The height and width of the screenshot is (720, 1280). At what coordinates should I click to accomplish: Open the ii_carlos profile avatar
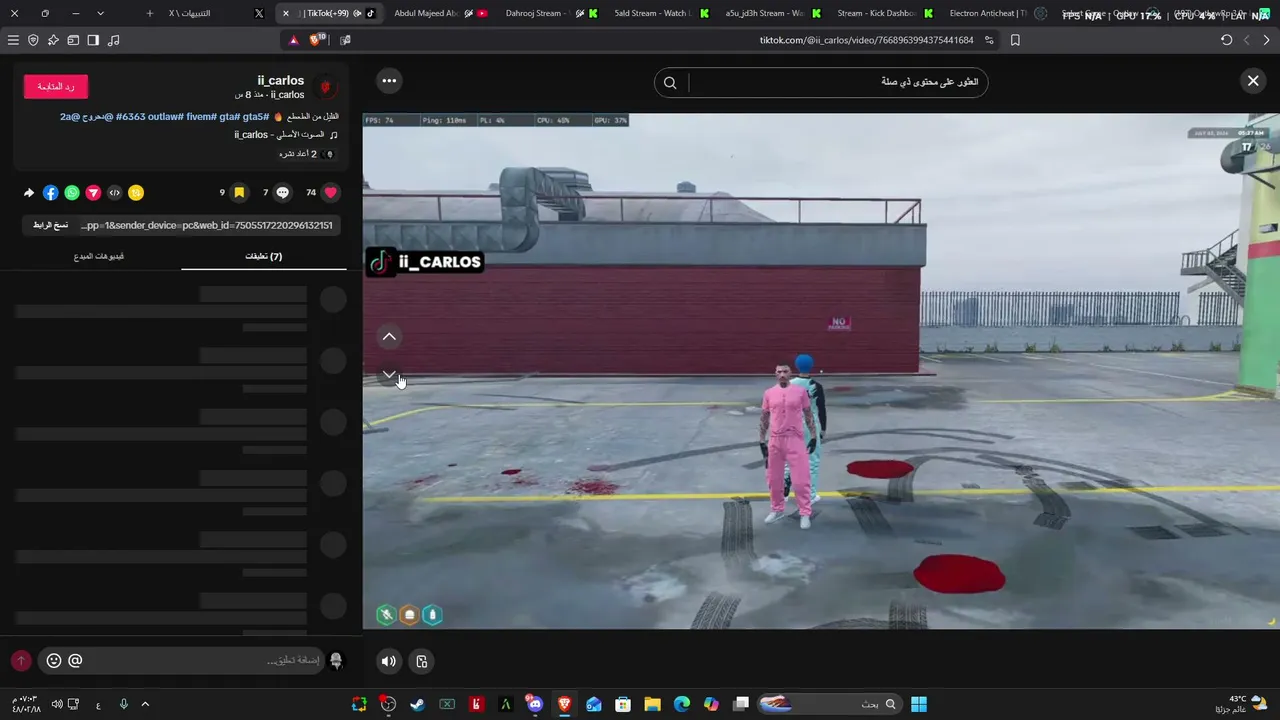[x=325, y=87]
